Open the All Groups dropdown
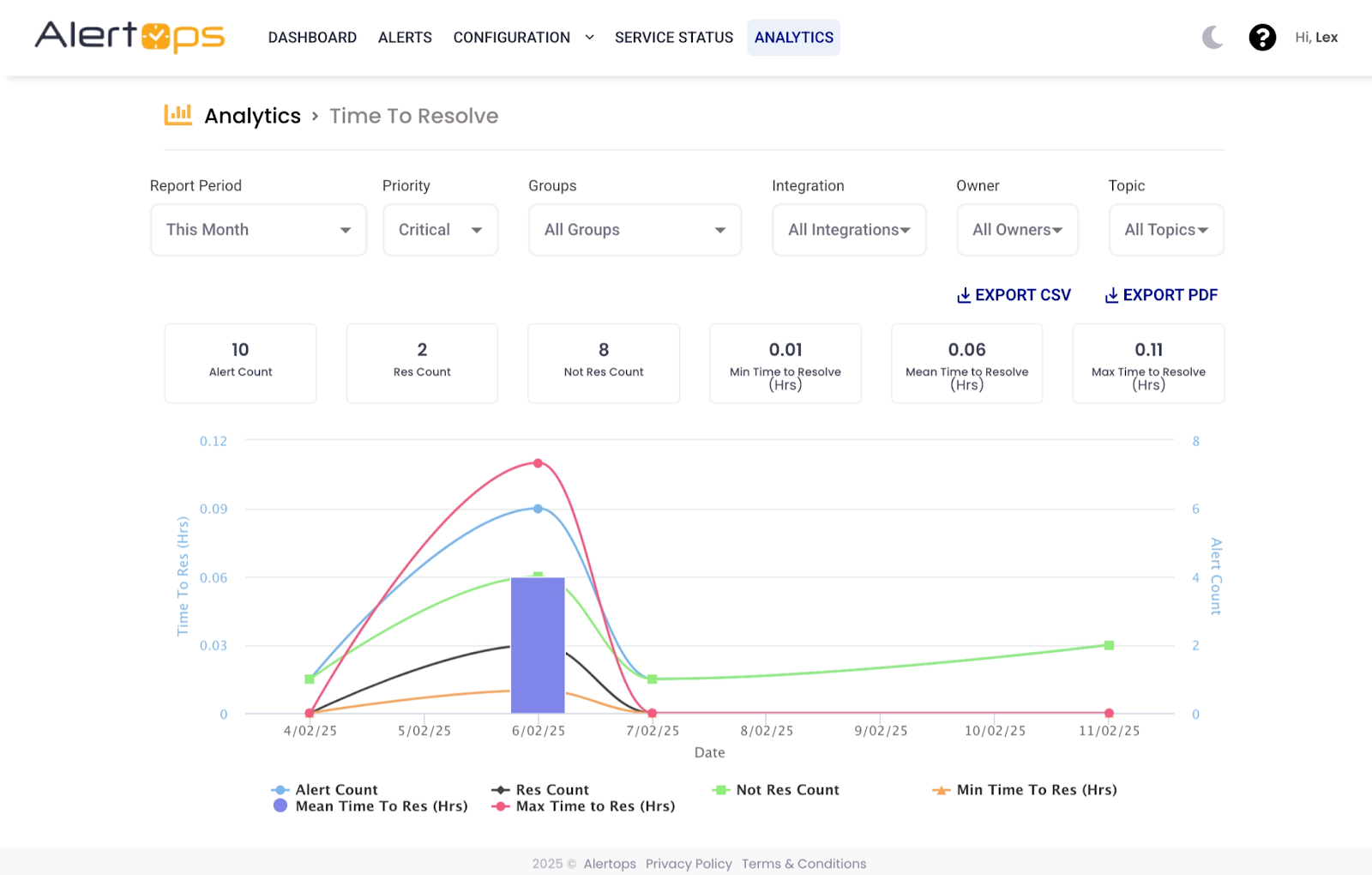This screenshot has height=875, width=1372. (x=635, y=230)
